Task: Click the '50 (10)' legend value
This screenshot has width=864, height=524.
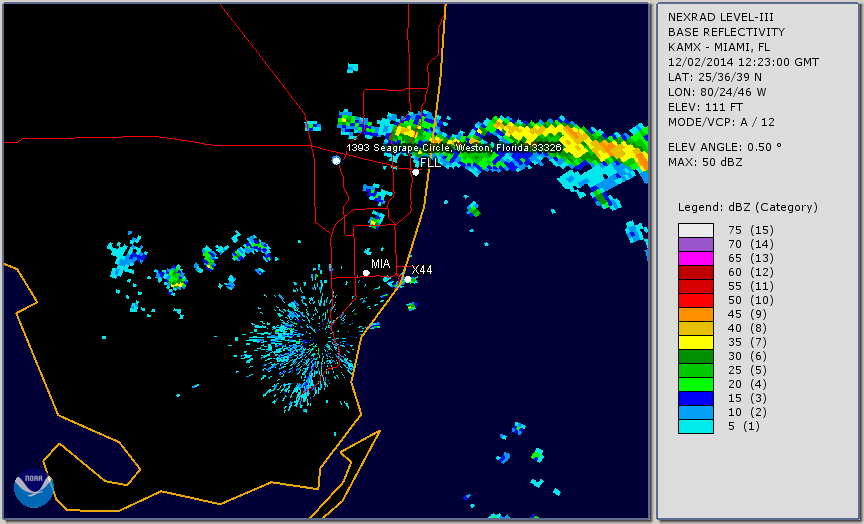Action: coord(750,300)
